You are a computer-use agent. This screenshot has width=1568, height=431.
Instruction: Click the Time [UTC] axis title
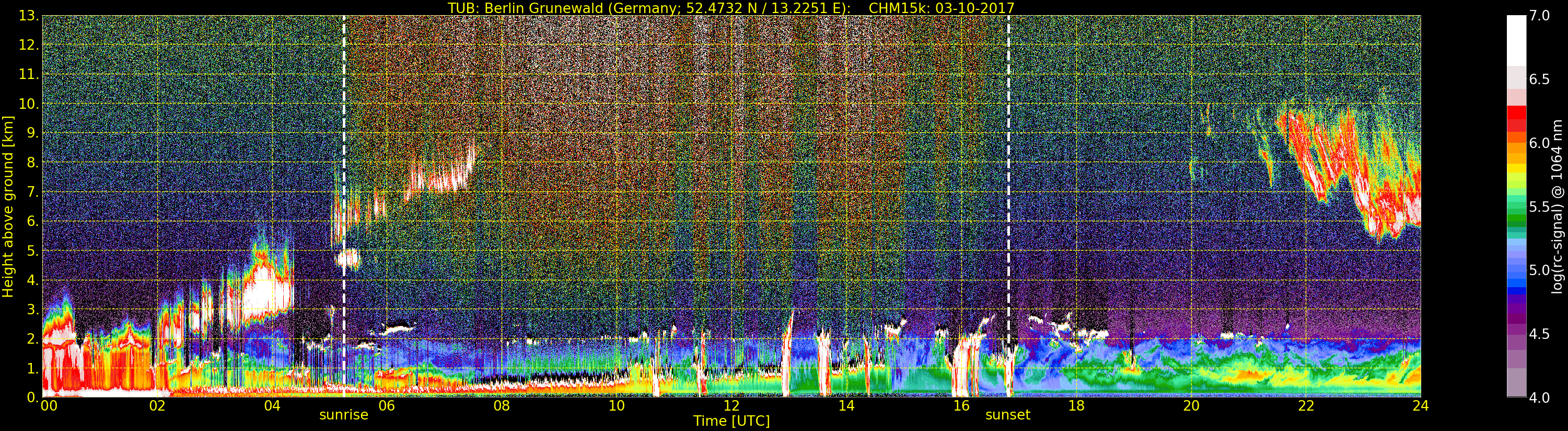pyautogui.click(x=731, y=421)
